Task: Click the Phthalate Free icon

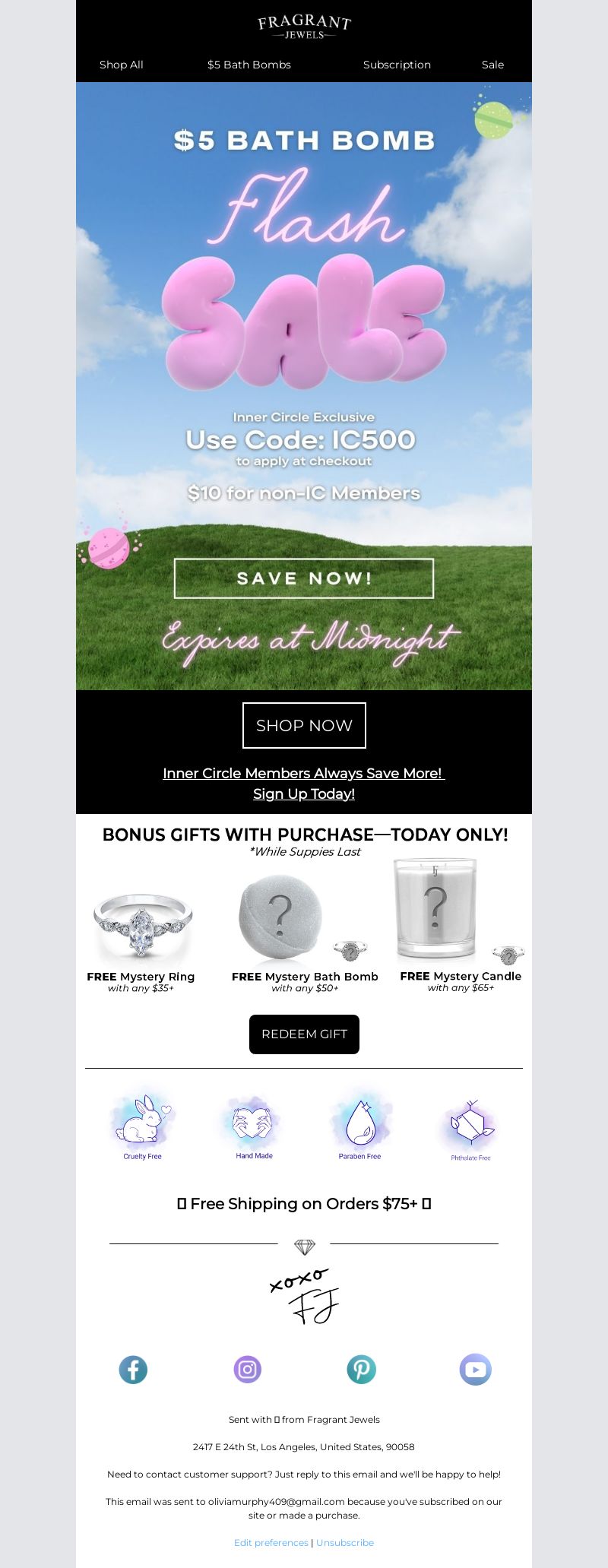Action: tap(470, 1126)
